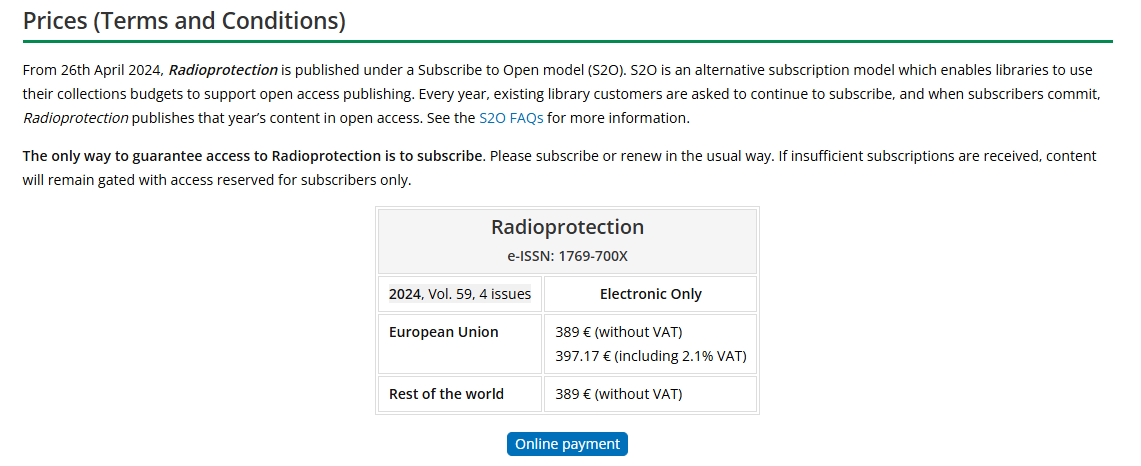This screenshot has height=466, width=1141.
Task: Click the Electronic Only column header
Action: [651, 294]
